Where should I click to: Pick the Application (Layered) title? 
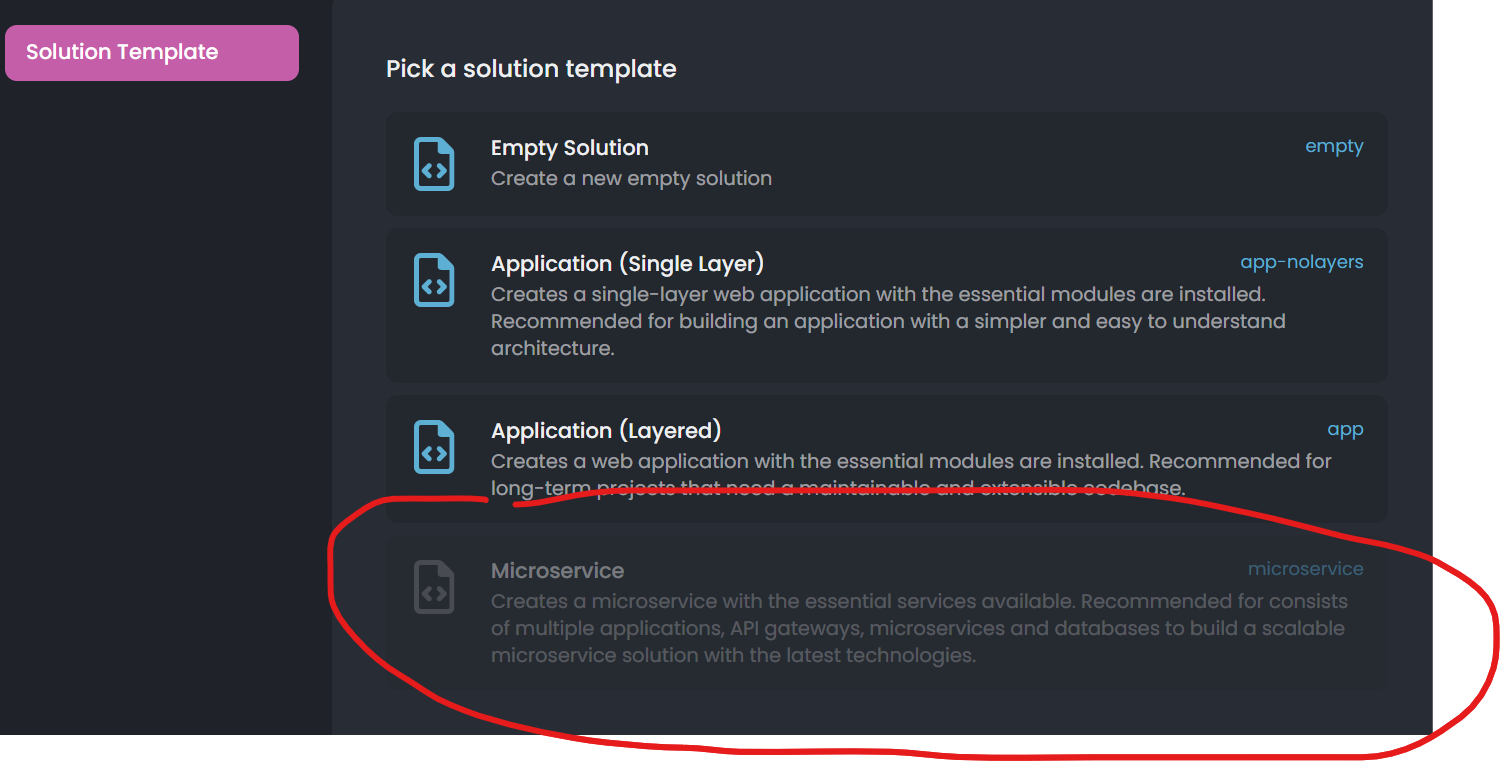click(x=606, y=431)
